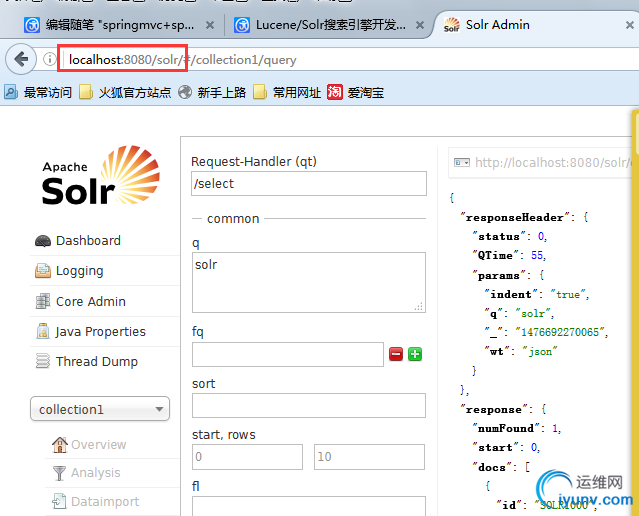The image size is (639, 516).
Task: Close the Lucene/Solr tab
Action: [x=420, y=25]
